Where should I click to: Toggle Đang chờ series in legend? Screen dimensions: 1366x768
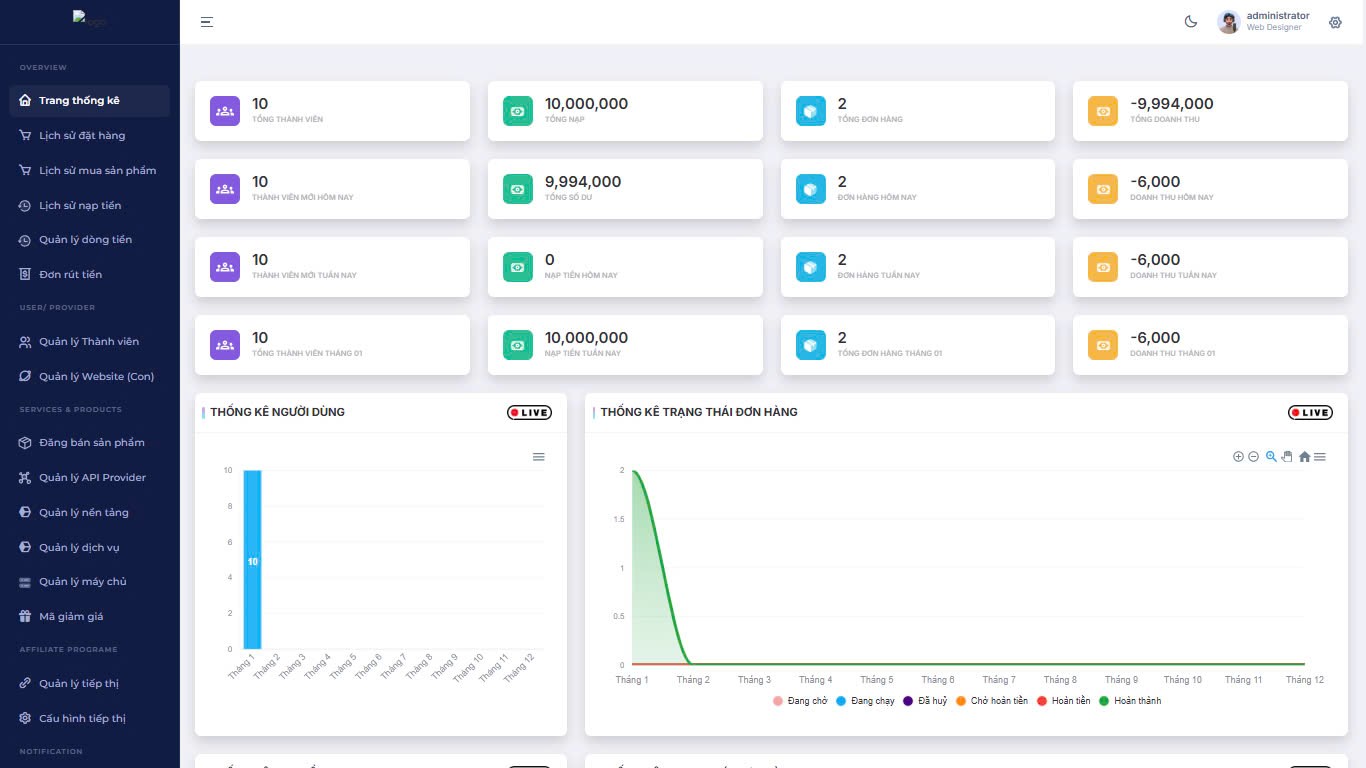[800, 701]
